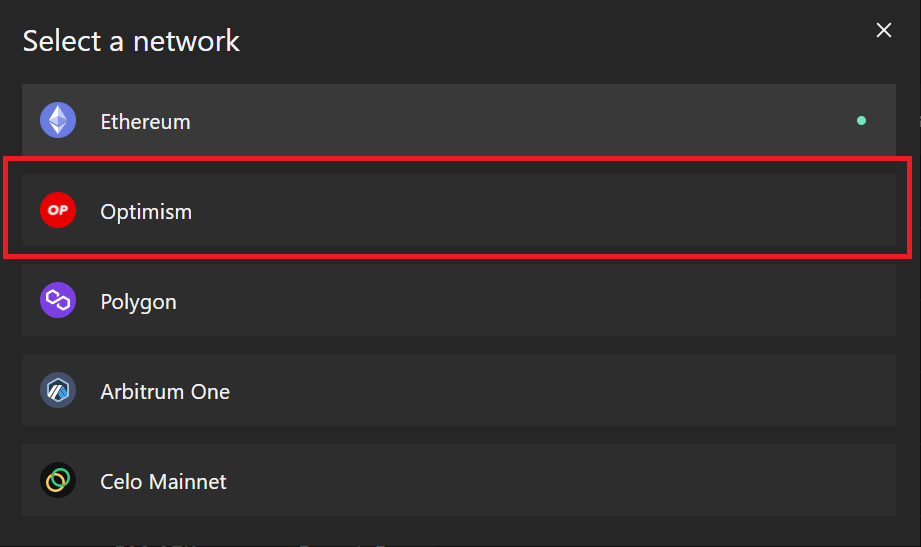Viewport: 921px width, 547px height.
Task: Select the Ethereum network label
Action: pyautogui.click(x=145, y=122)
